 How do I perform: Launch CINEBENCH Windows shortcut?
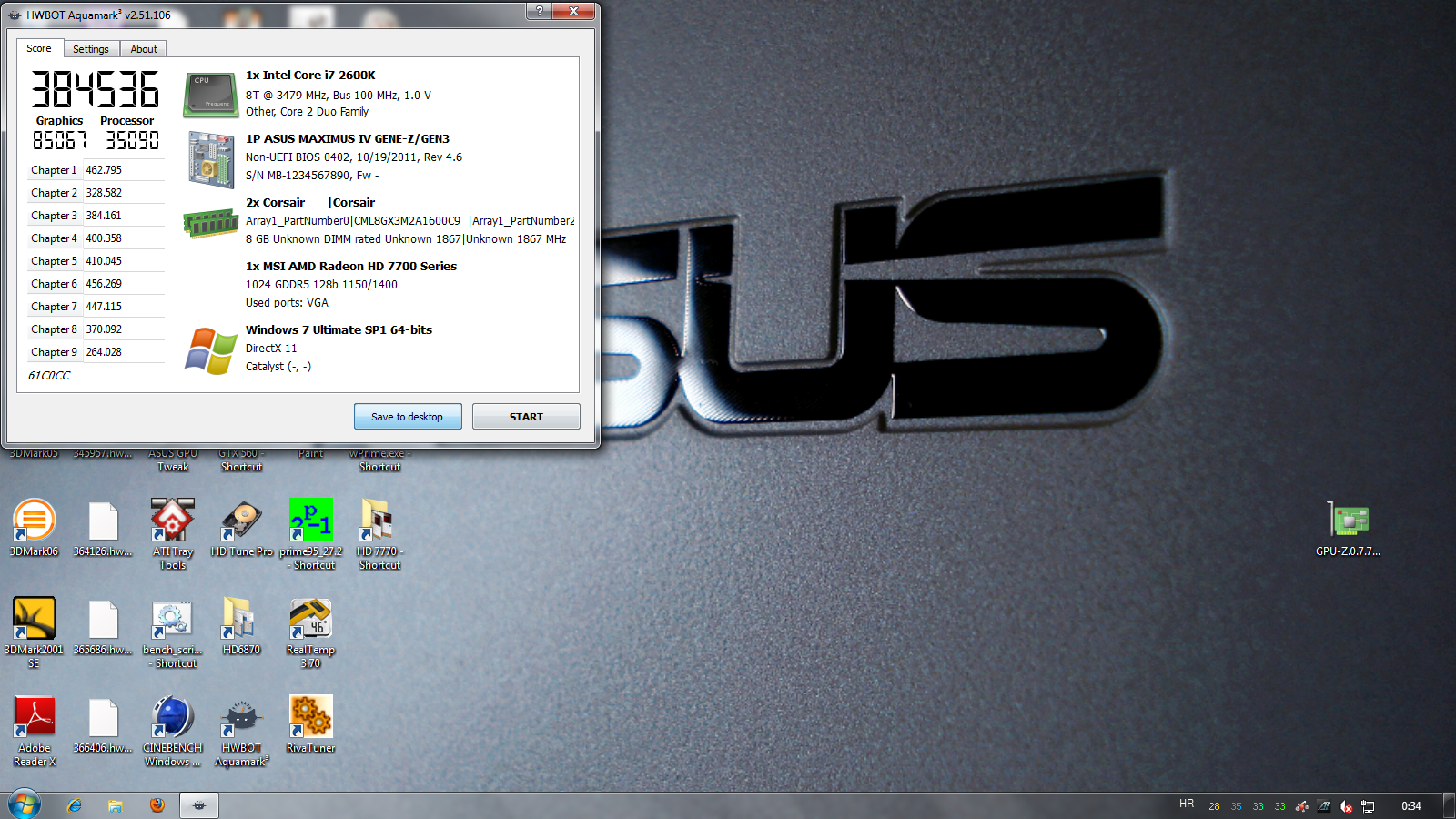(173, 731)
